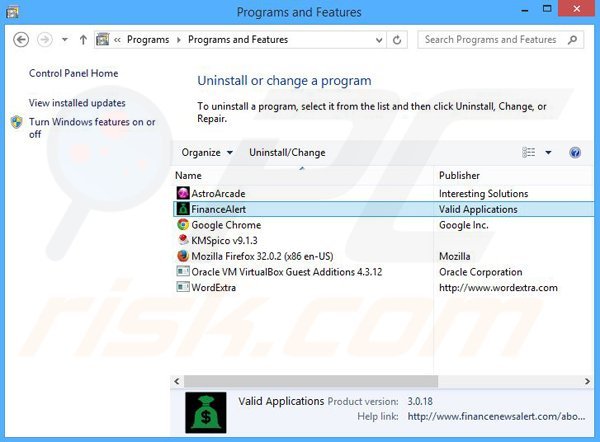Click the Oracle Corporation publisher cell

(480, 272)
